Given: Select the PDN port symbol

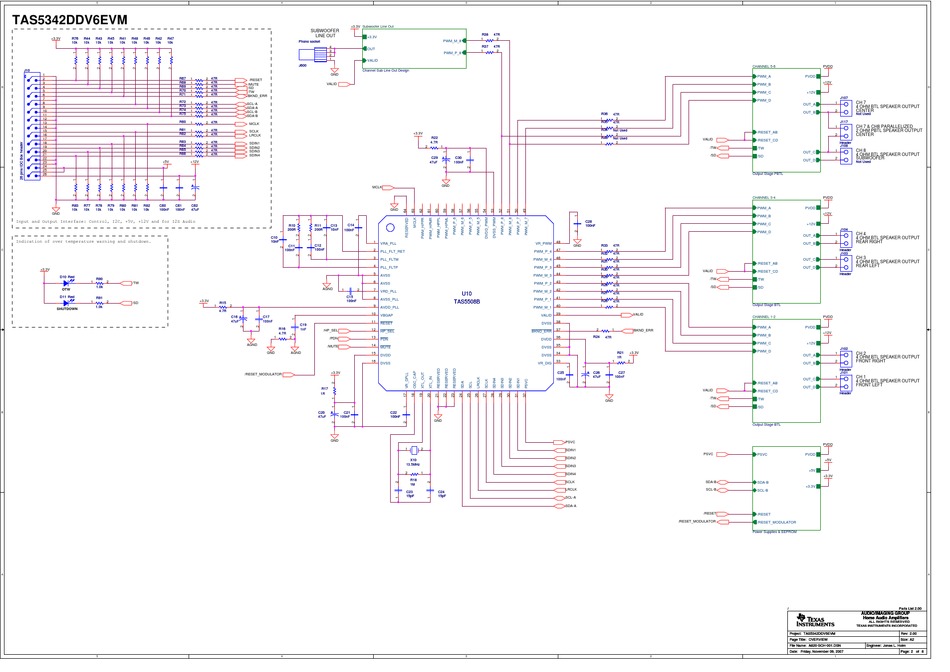Looking at the screenshot, I should click(x=343, y=339).
